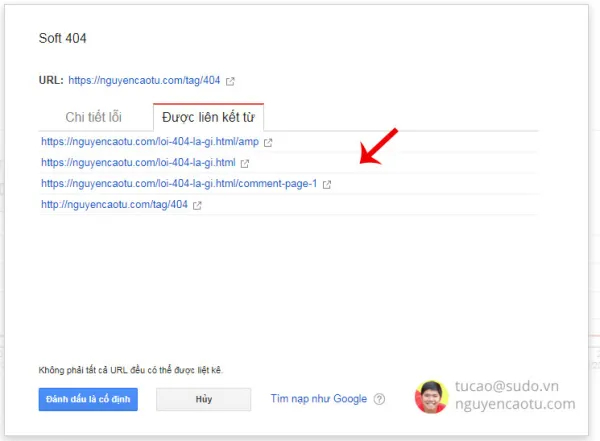
Task: Open the Tìm nạp như Google link
Action: pos(319,399)
